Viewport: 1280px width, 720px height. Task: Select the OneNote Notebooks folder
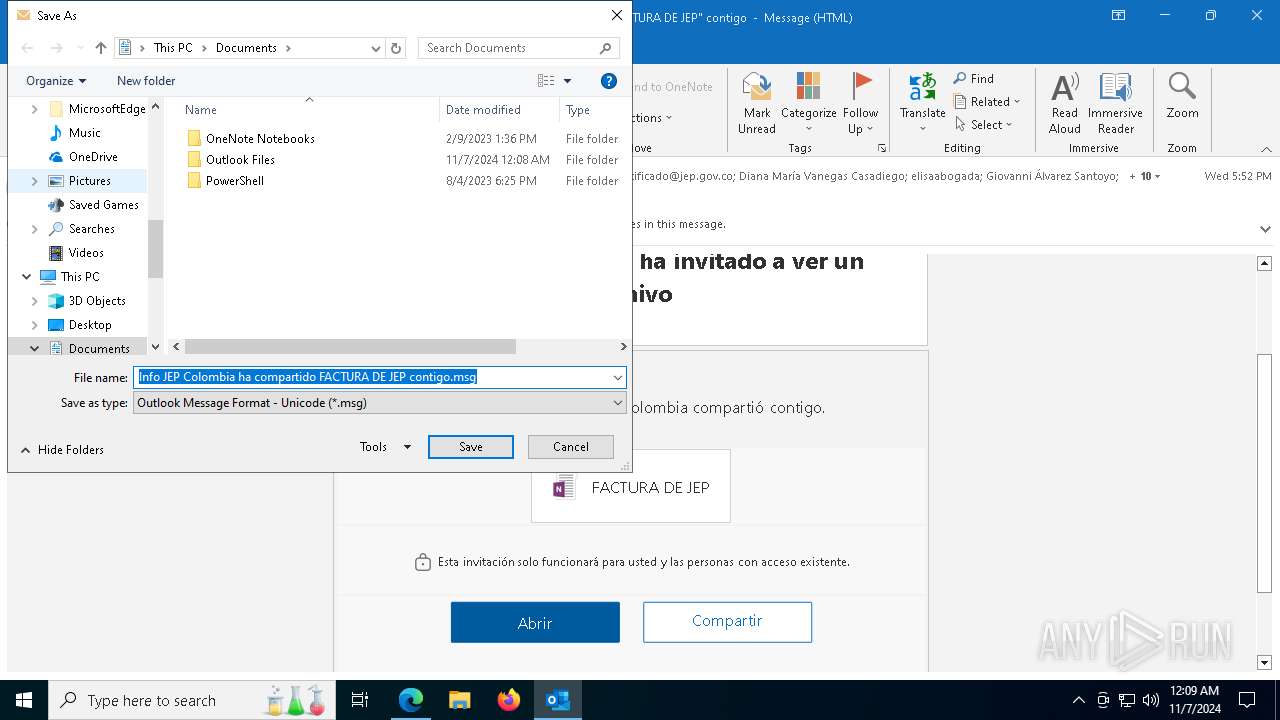[x=260, y=139]
